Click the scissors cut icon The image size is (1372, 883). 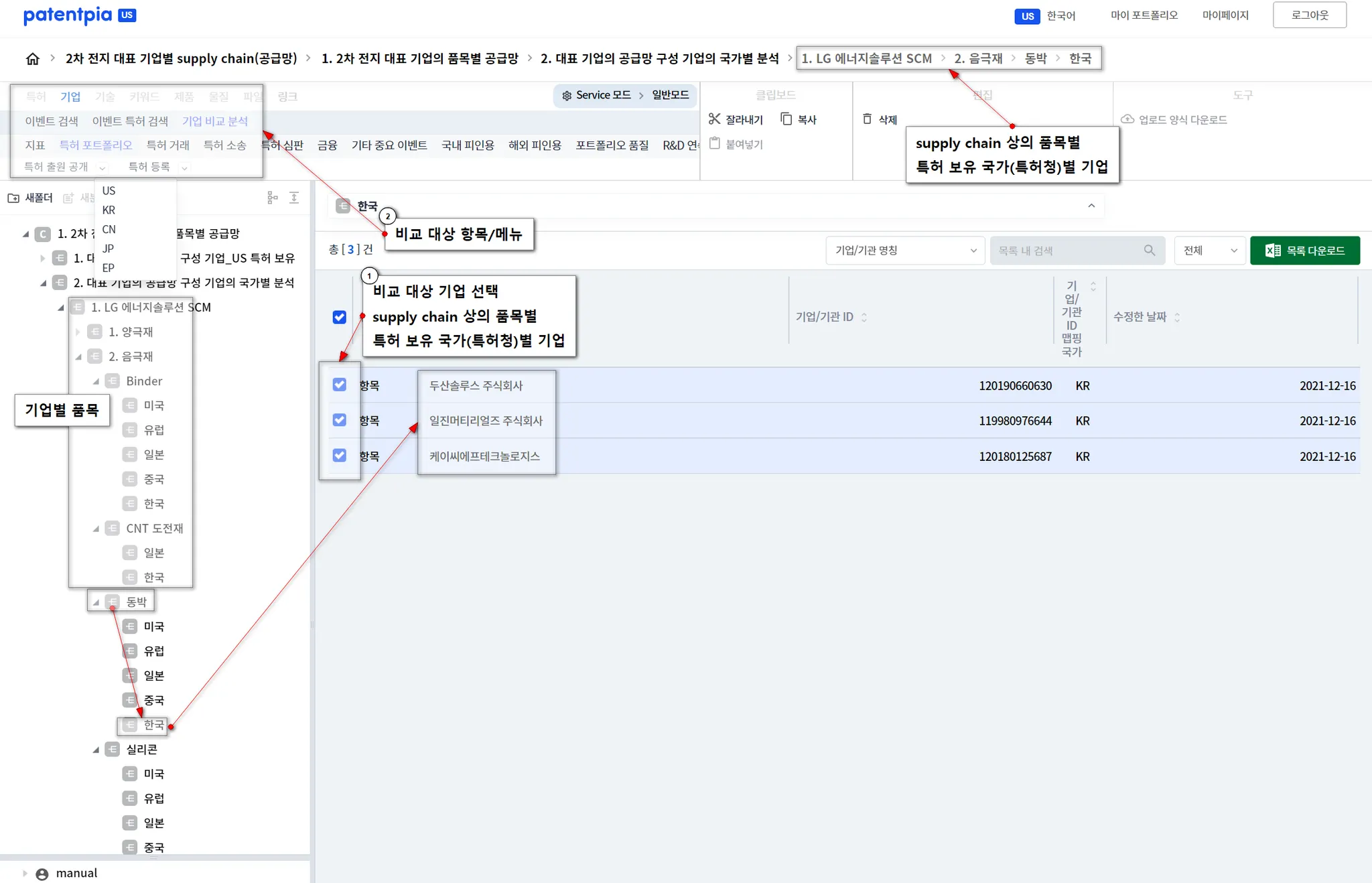click(714, 119)
